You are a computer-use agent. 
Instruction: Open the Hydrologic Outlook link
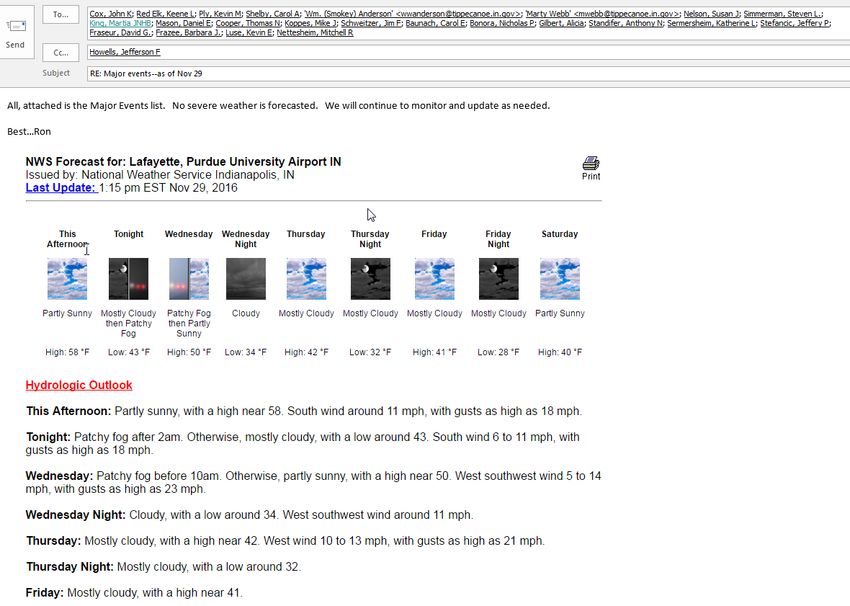coord(79,385)
